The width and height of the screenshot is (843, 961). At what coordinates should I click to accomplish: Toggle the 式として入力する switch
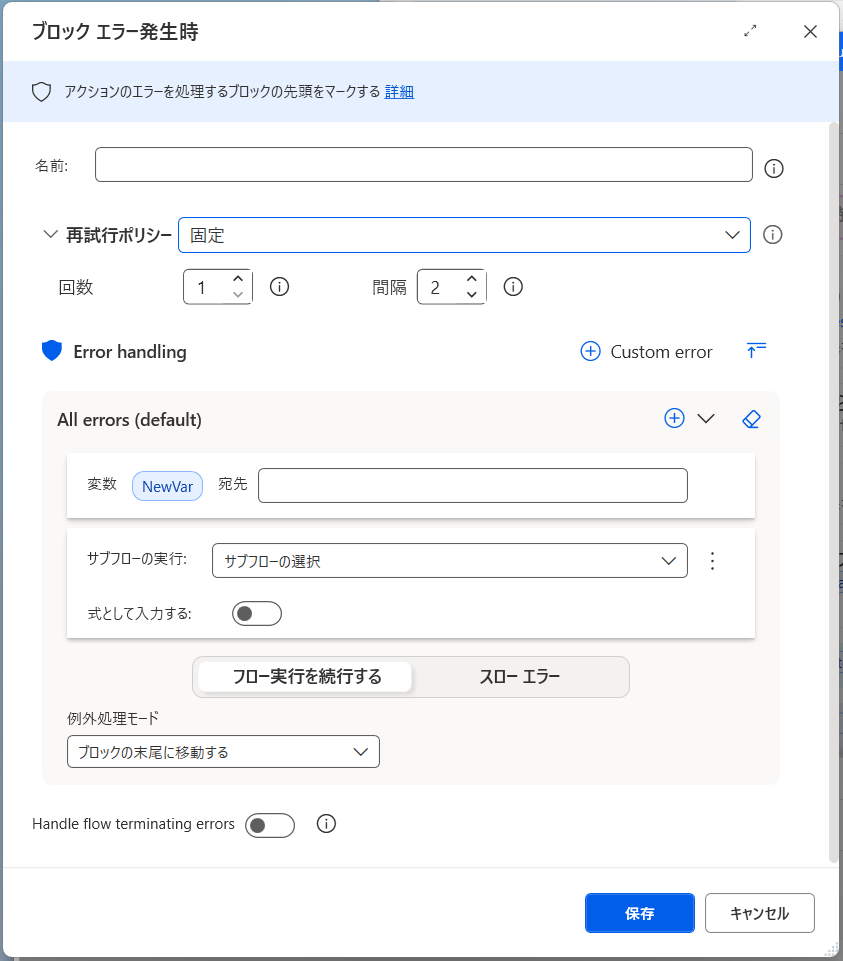257,613
